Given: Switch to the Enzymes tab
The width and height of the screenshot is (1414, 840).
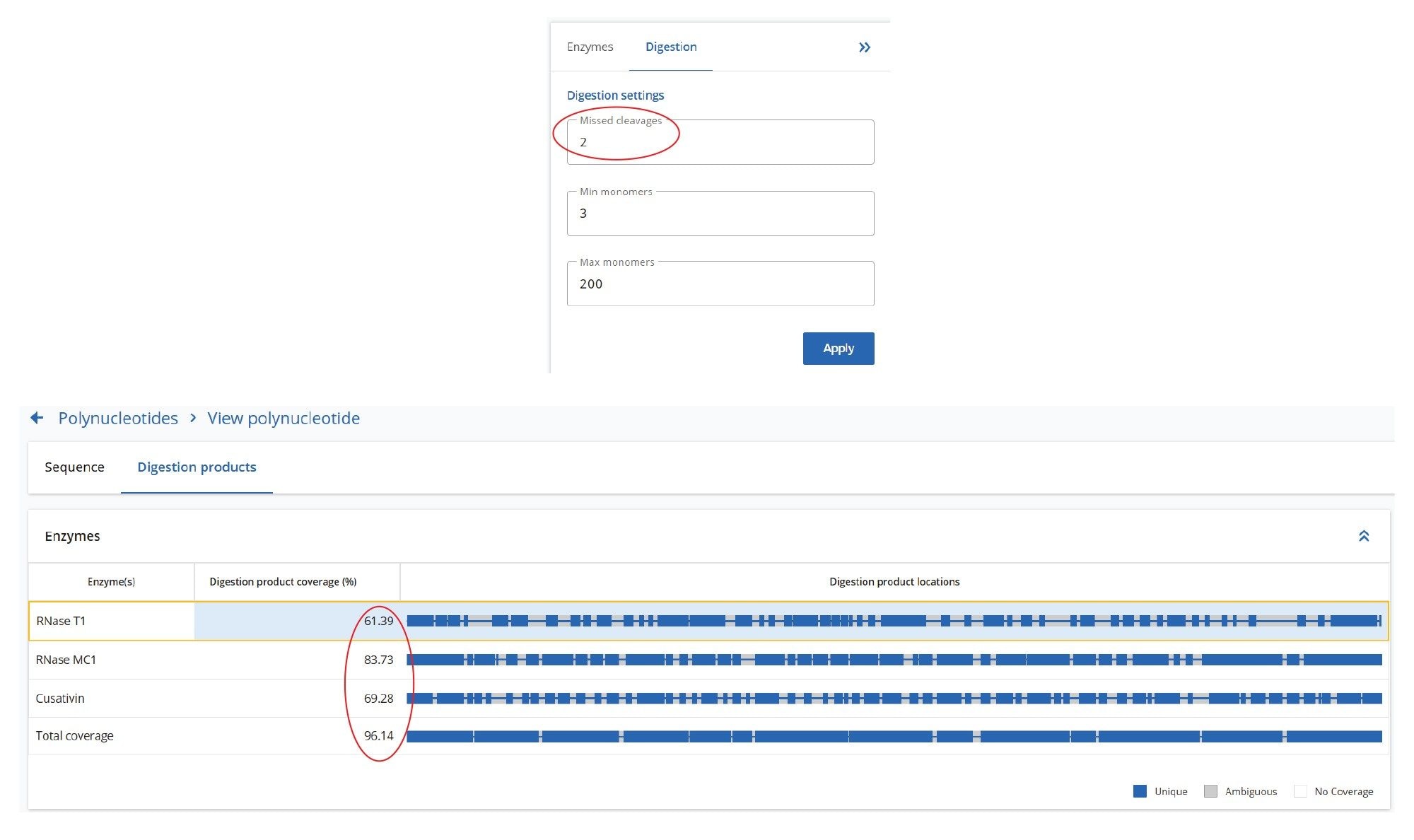Looking at the screenshot, I should point(590,47).
